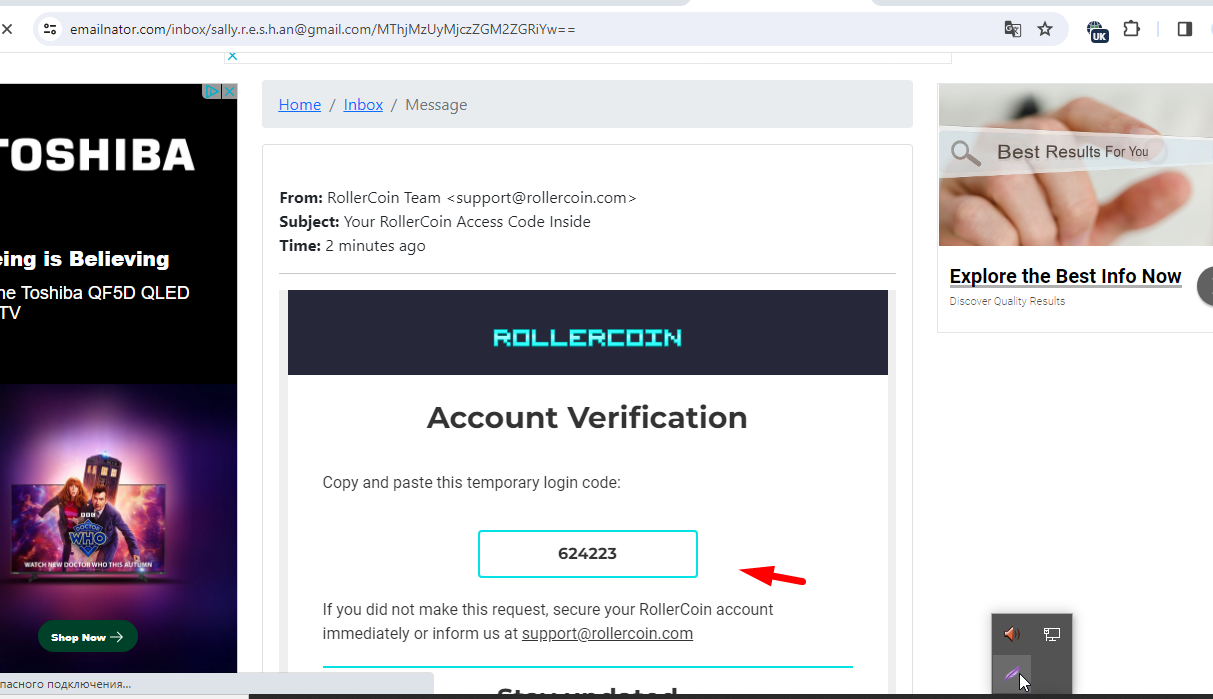Toggle the browser side panel icon

pyautogui.click(x=1185, y=29)
